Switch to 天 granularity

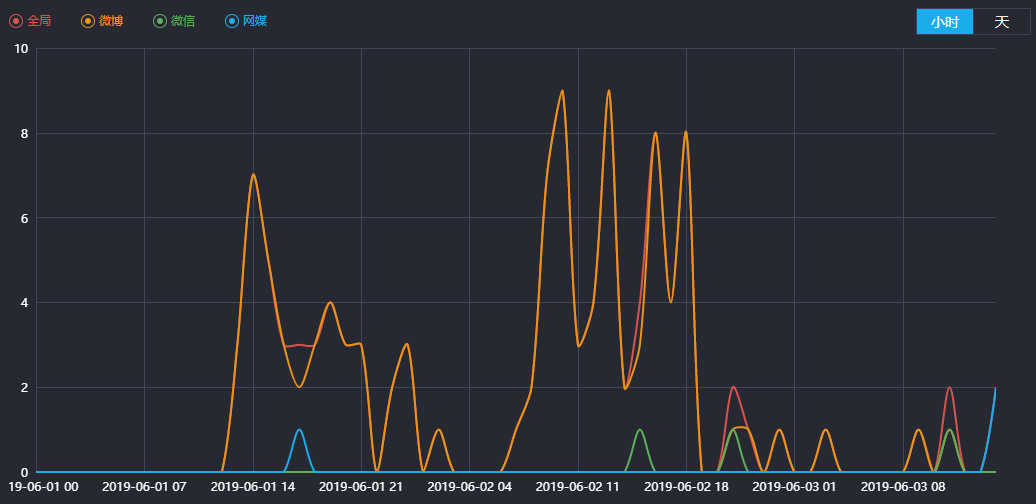pos(1002,22)
